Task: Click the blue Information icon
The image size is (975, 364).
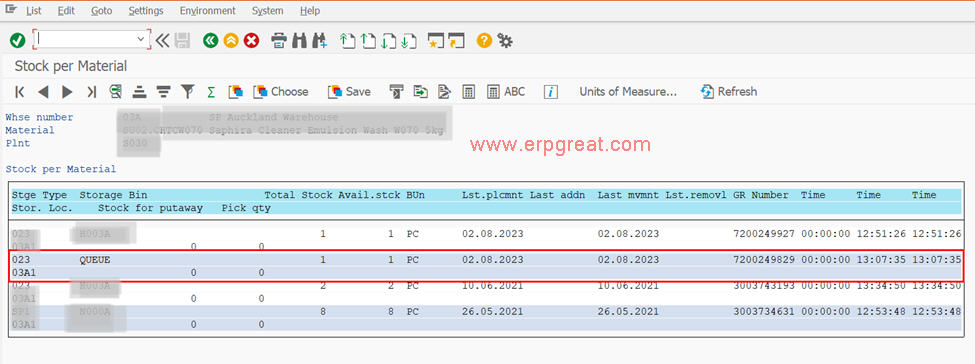Action: coord(550,92)
